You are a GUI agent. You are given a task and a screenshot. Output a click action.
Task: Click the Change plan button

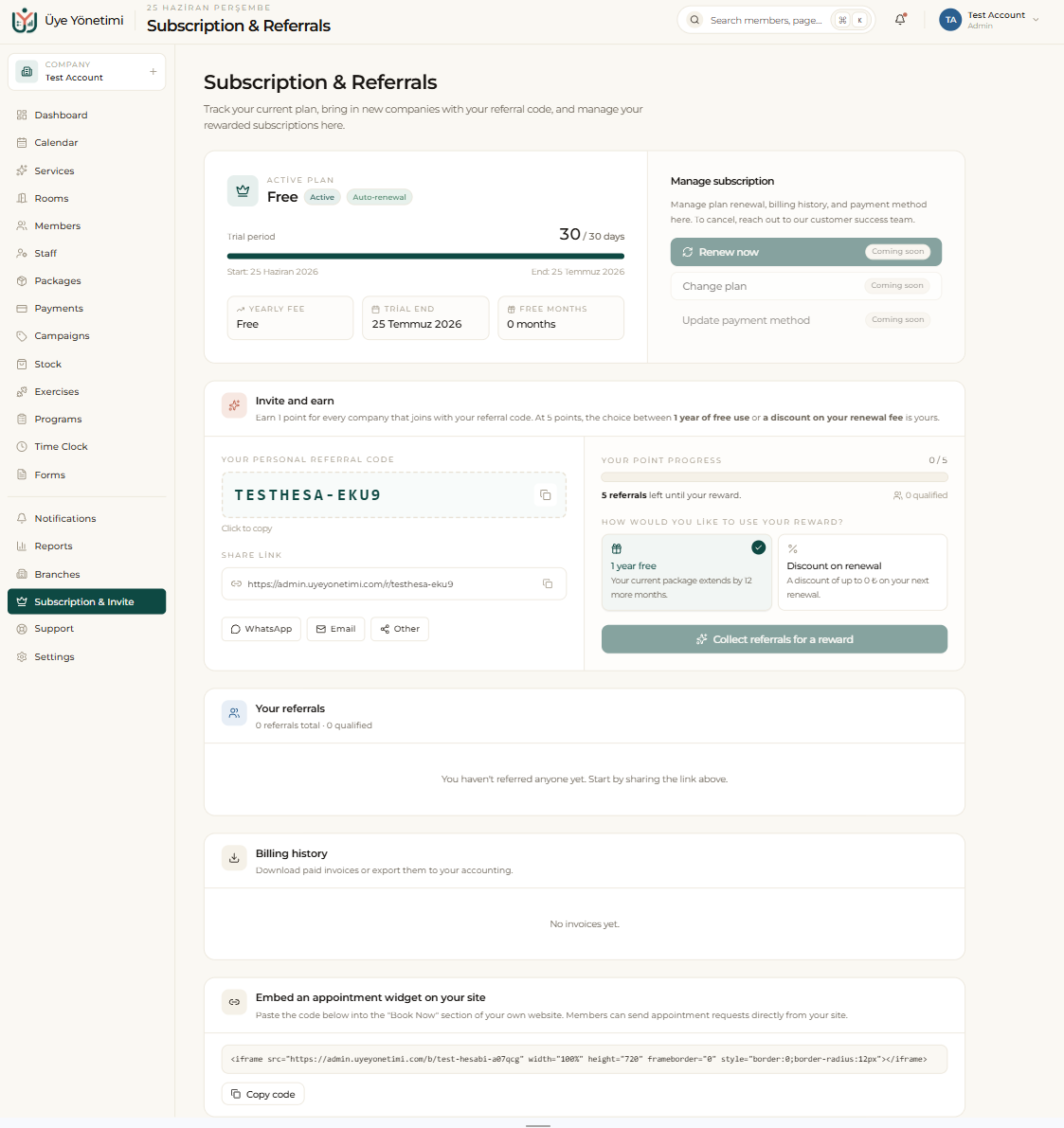(805, 286)
